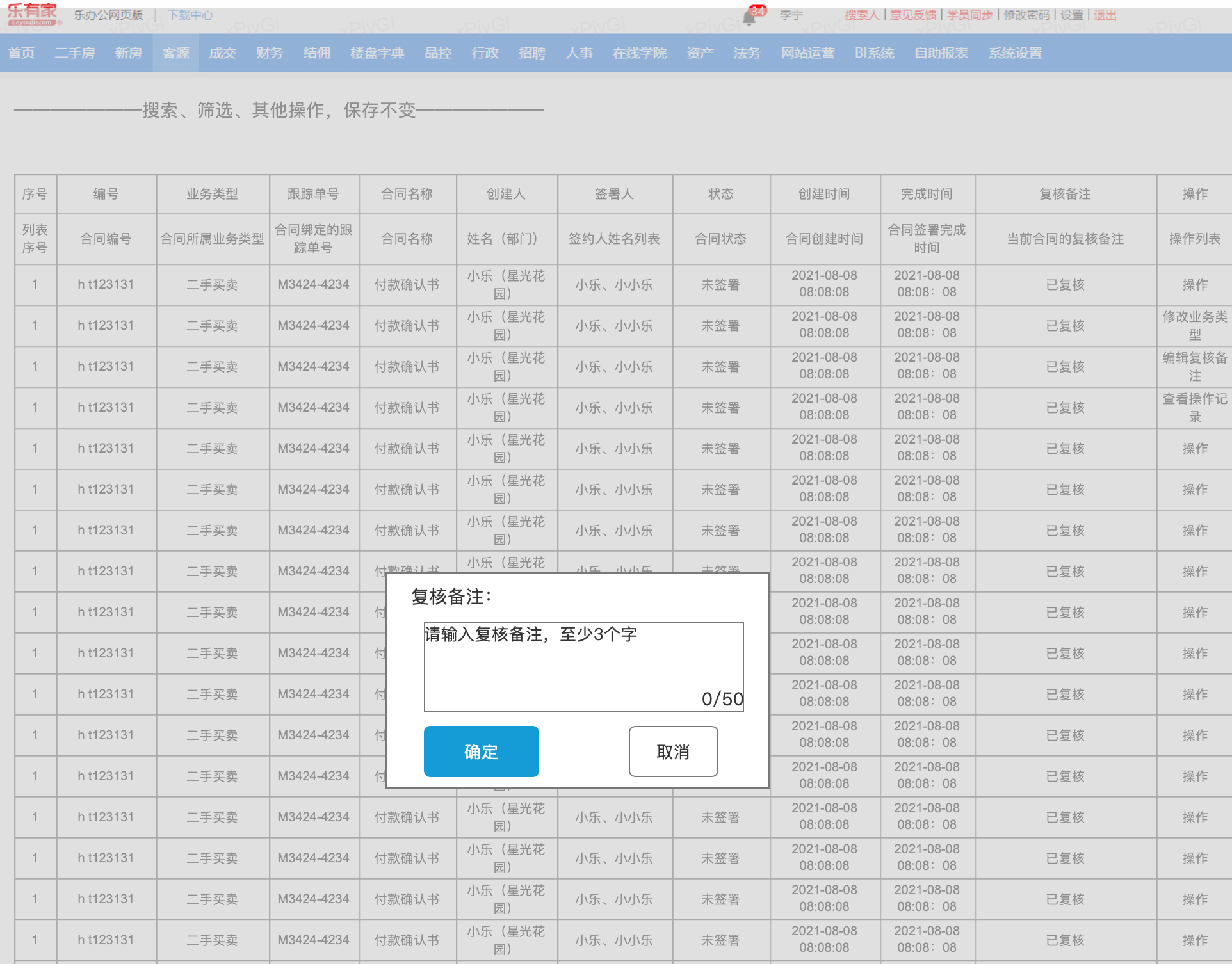Open 品控 menu

point(438,53)
